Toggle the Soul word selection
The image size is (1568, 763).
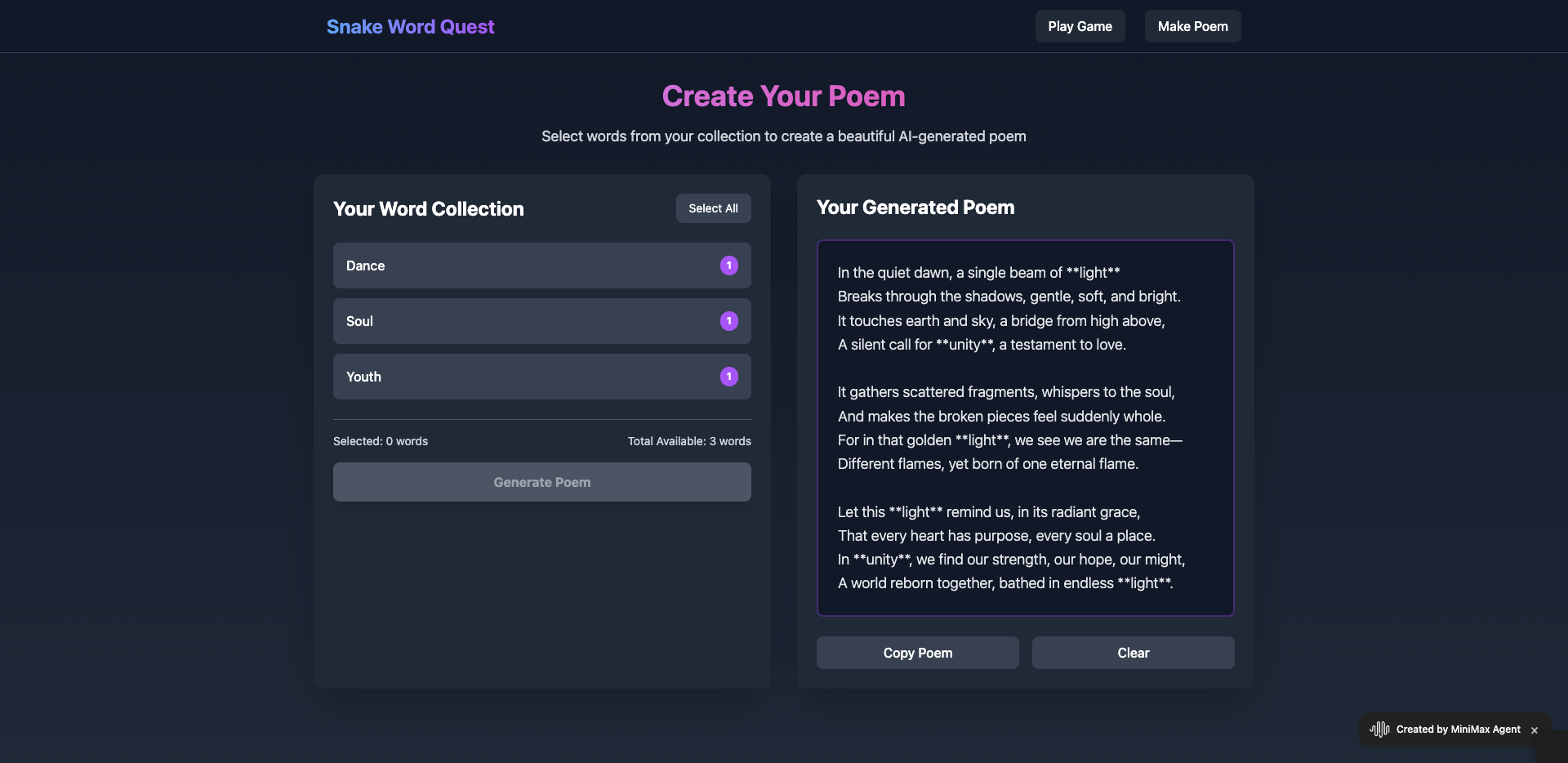523,321
